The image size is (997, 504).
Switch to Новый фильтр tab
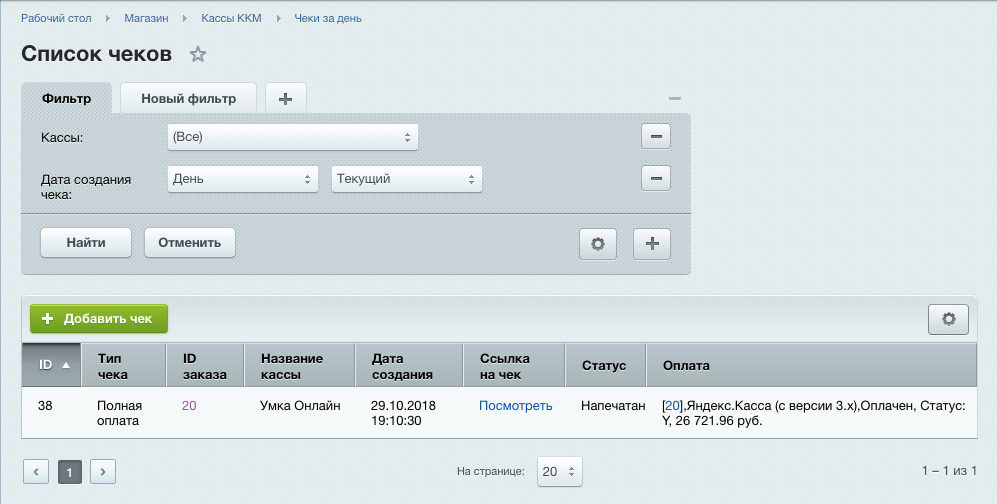pos(188,98)
